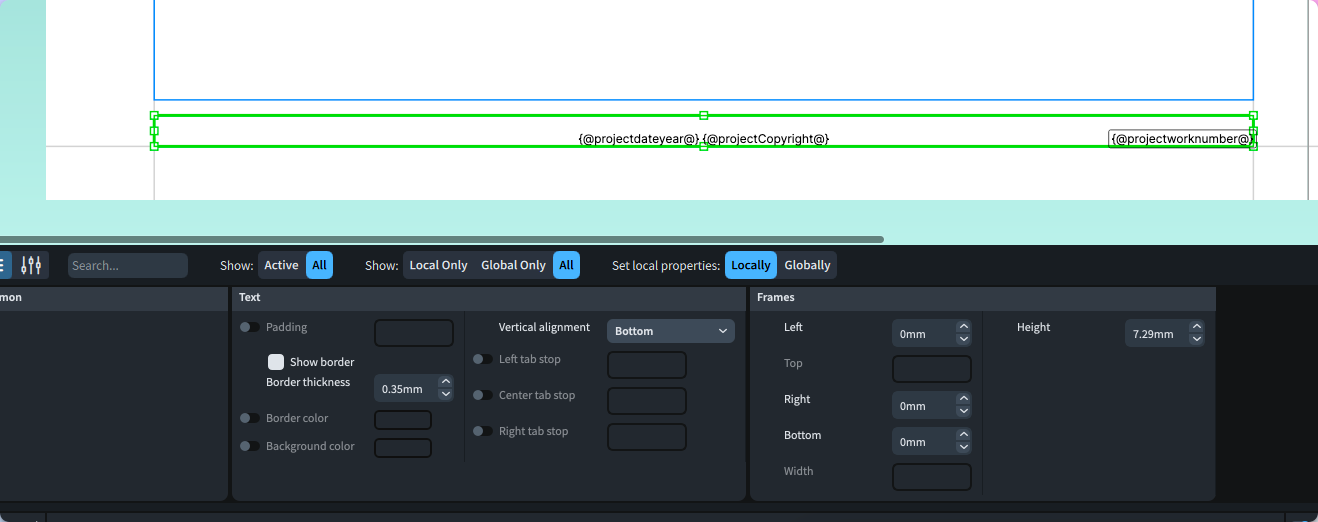
Task: Set local properties Locally
Action: 750,265
